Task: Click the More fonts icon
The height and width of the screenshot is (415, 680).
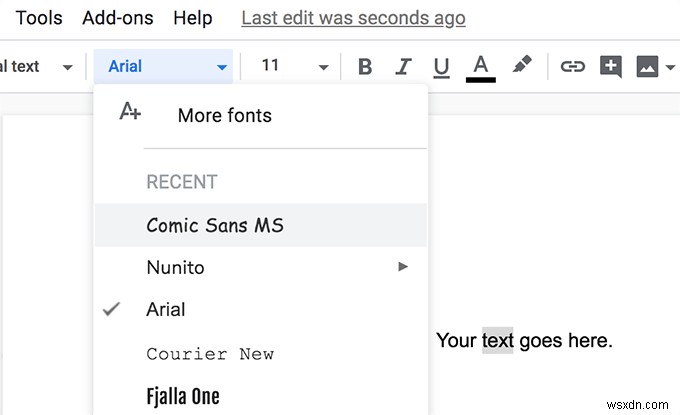Action: pos(130,112)
